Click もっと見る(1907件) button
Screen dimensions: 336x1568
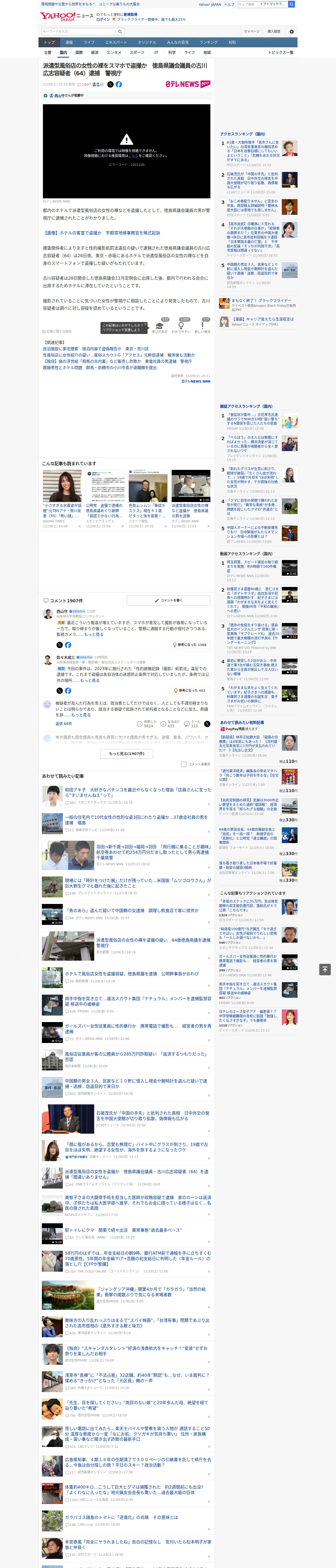[x=127, y=754]
